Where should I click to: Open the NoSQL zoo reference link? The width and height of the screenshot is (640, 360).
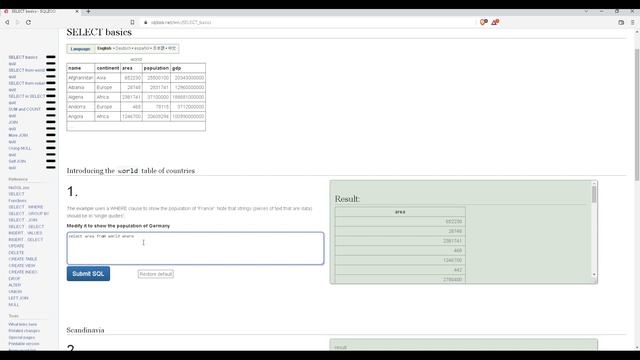[19, 188]
